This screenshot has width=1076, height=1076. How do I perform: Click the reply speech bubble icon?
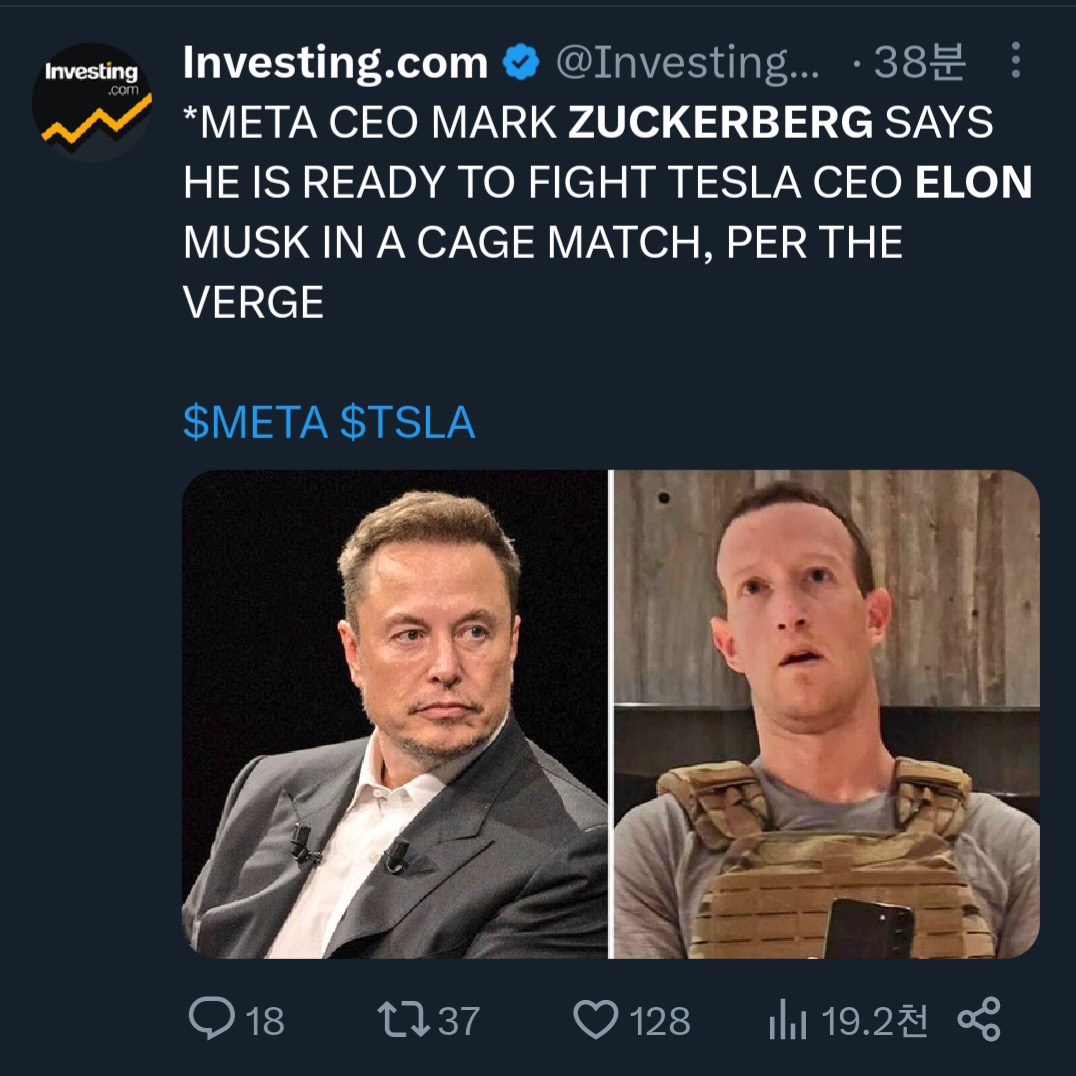point(208,1020)
